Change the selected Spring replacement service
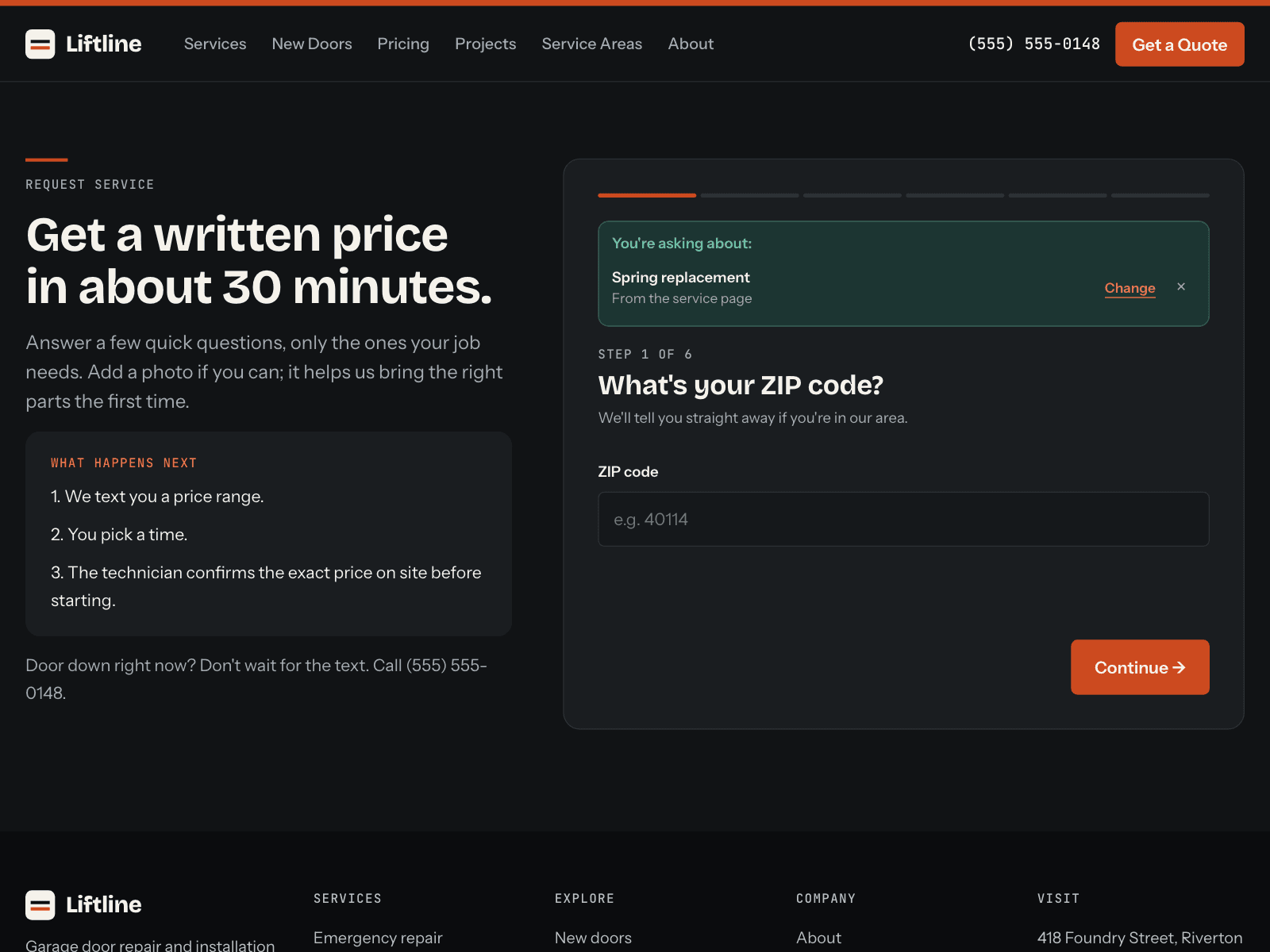Viewport: 1270px width, 952px height. pyautogui.click(x=1130, y=288)
